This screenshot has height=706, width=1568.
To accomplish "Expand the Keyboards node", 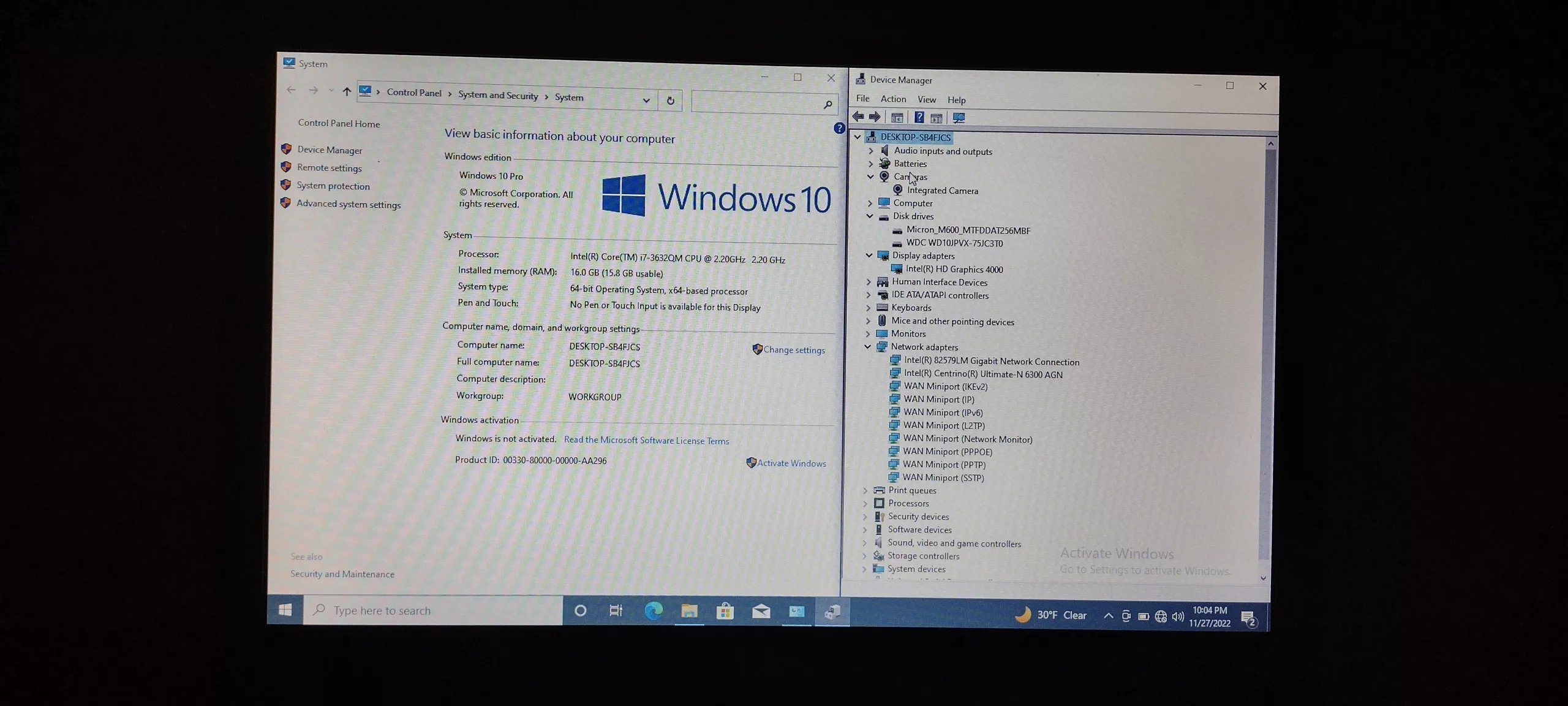I will [x=868, y=307].
